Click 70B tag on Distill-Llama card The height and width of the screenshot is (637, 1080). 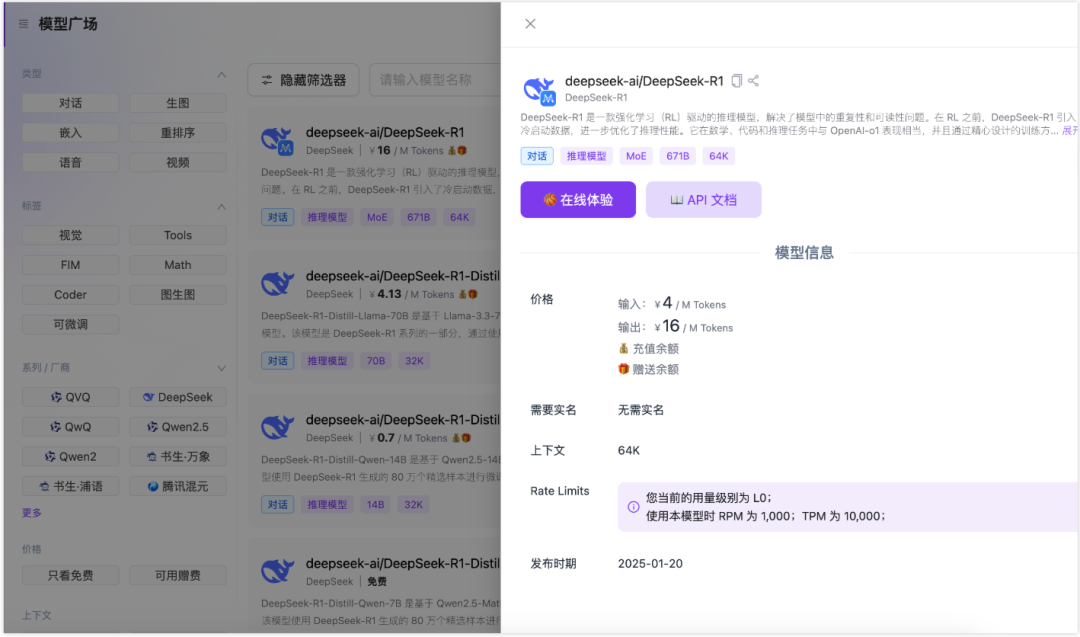(375, 361)
